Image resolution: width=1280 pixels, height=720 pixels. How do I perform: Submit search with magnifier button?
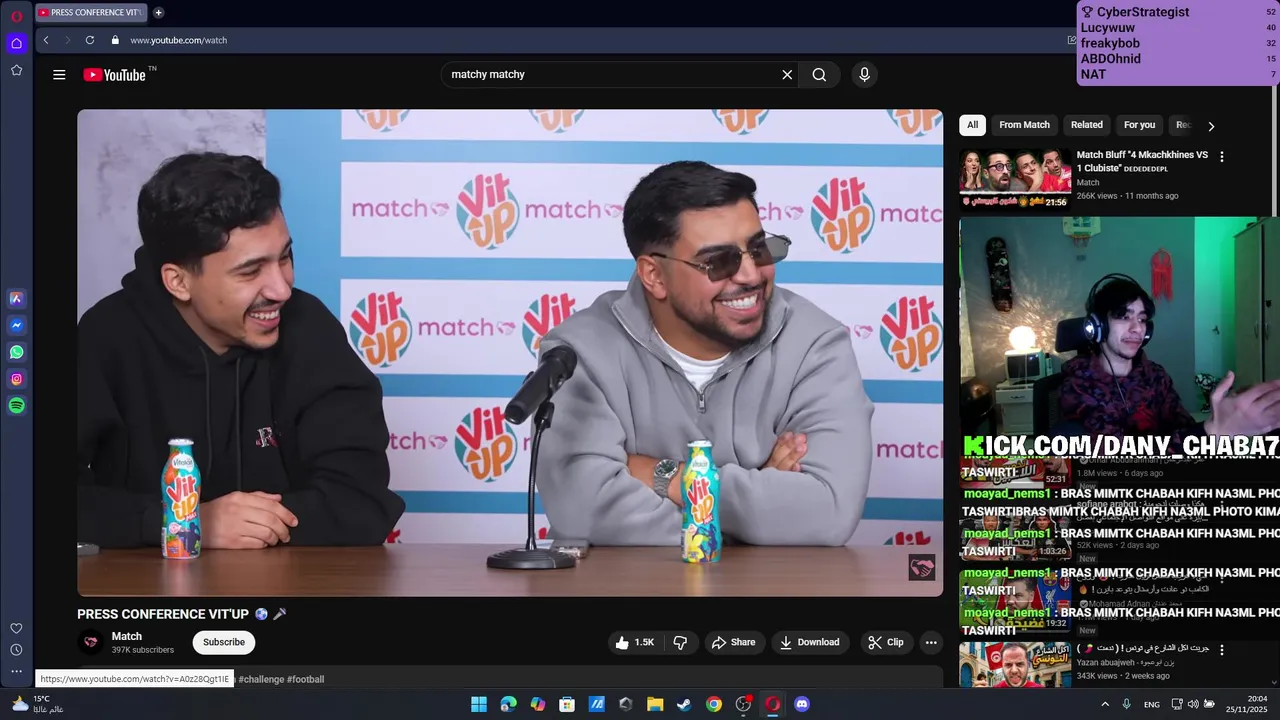[819, 75]
